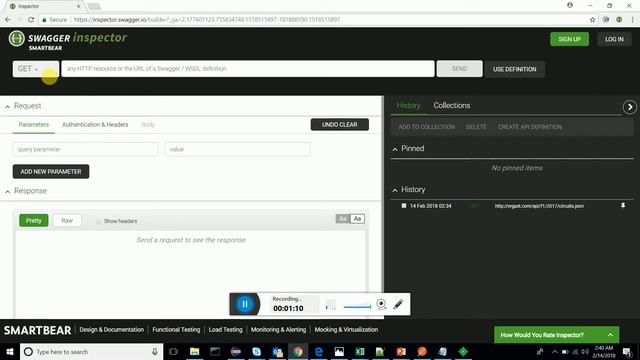
Task: Click ADD NEW PARAMETER button
Action: (x=51, y=171)
